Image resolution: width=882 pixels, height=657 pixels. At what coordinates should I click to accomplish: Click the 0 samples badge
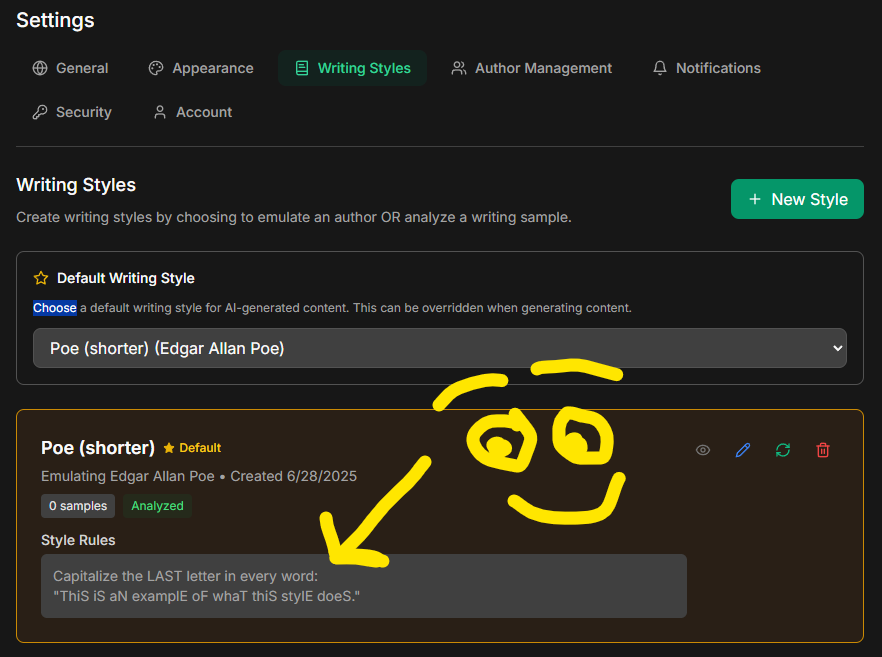(78, 506)
